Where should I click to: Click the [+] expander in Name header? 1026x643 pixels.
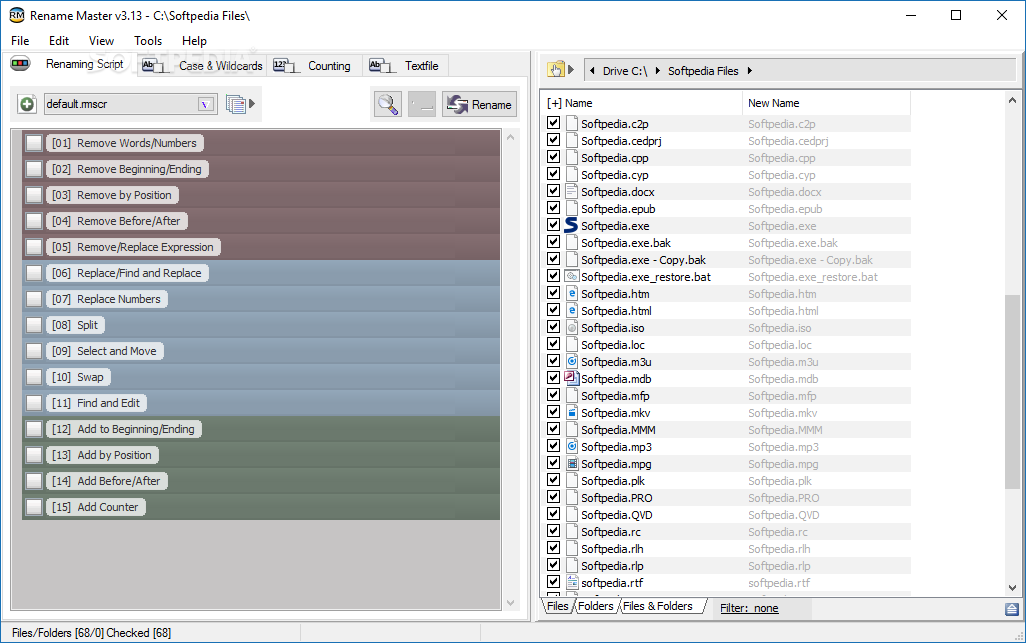554,103
